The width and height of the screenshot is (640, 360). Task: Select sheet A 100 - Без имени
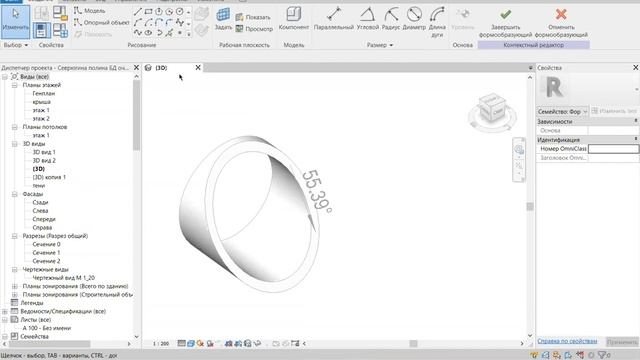point(47,328)
